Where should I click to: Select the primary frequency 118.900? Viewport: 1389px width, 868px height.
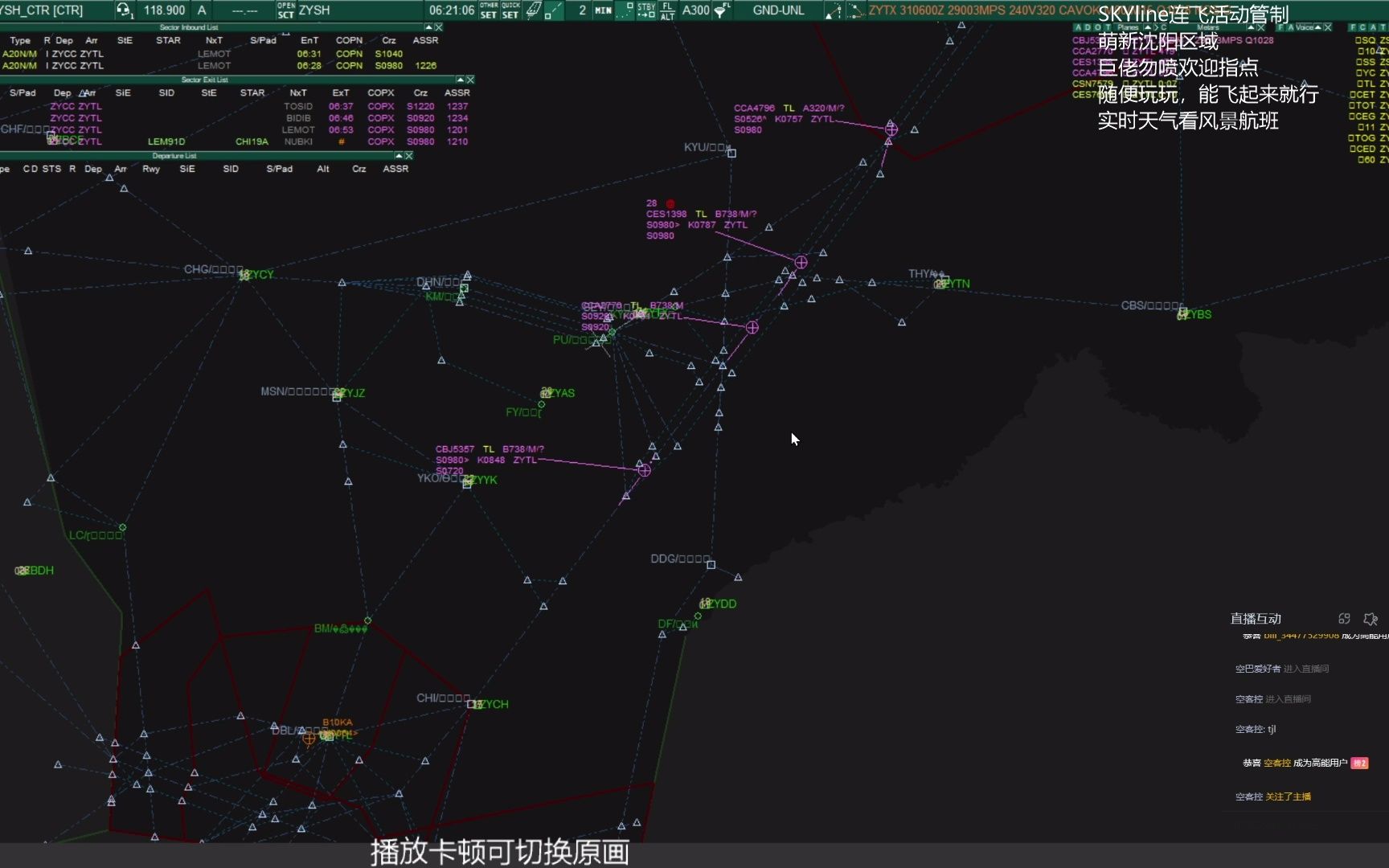[164, 10]
